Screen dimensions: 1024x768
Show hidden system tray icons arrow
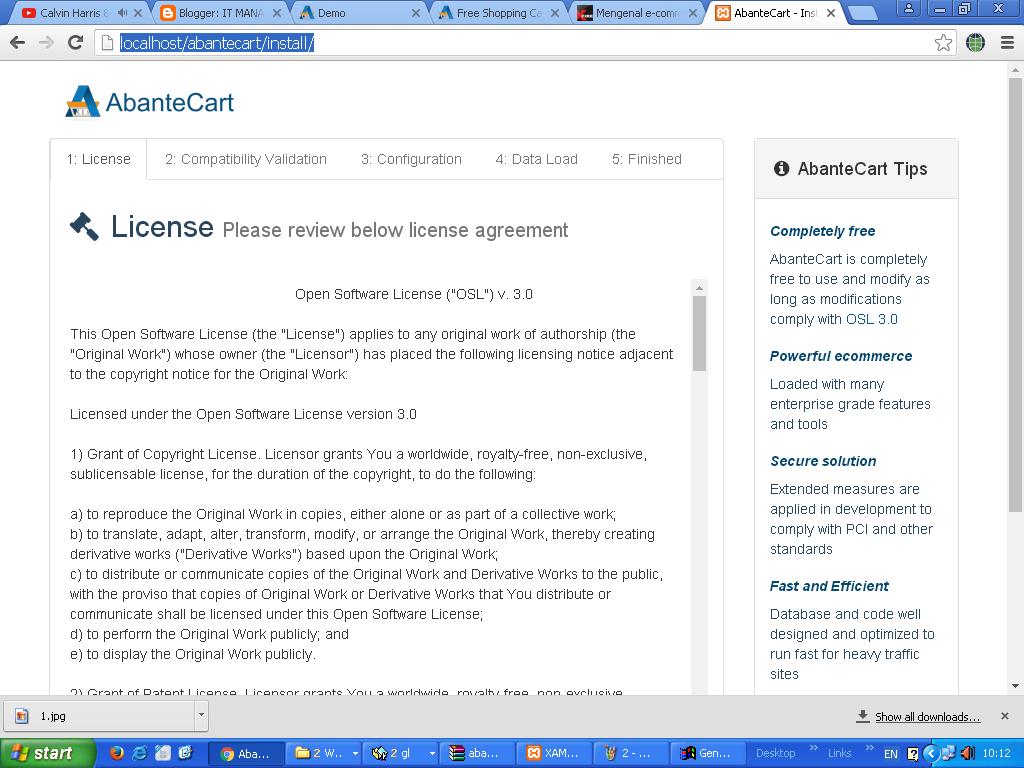(x=931, y=753)
